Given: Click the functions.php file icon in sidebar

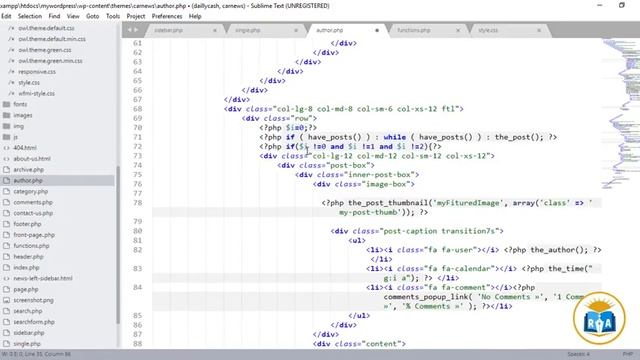Looking at the screenshot, I should pyautogui.click(x=7, y=246).
